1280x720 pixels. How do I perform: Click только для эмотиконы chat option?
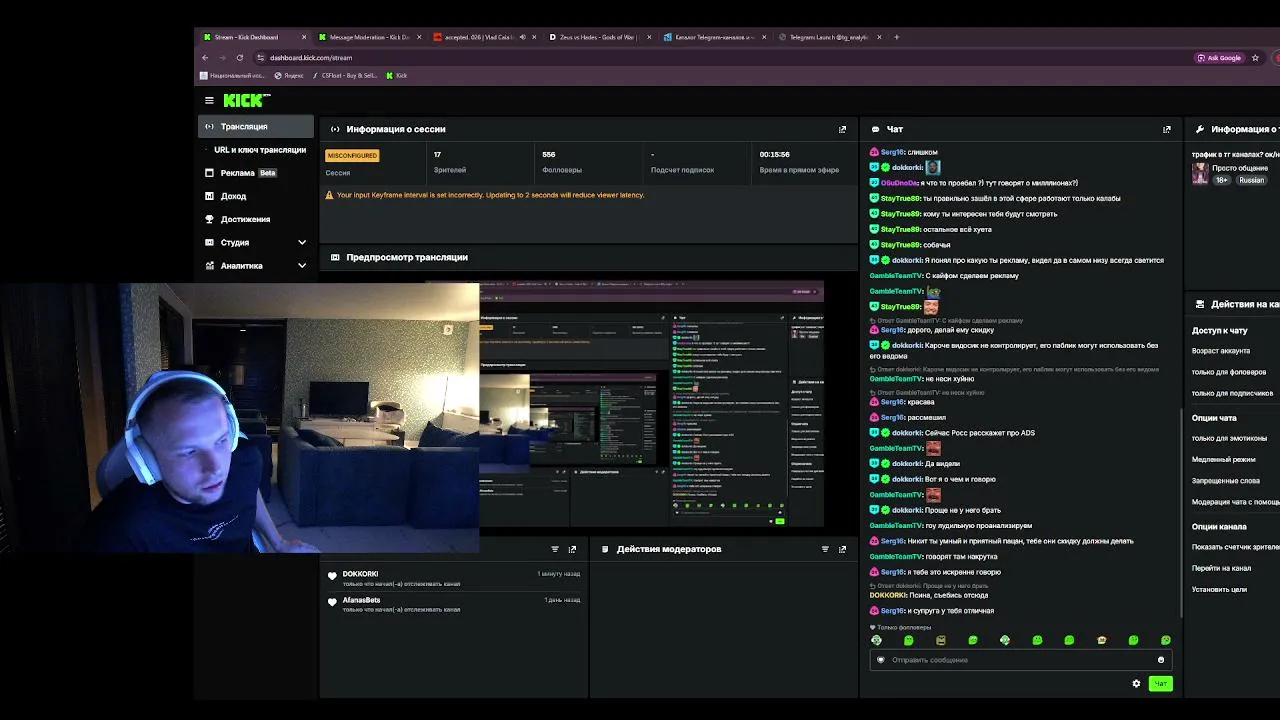1229,438
